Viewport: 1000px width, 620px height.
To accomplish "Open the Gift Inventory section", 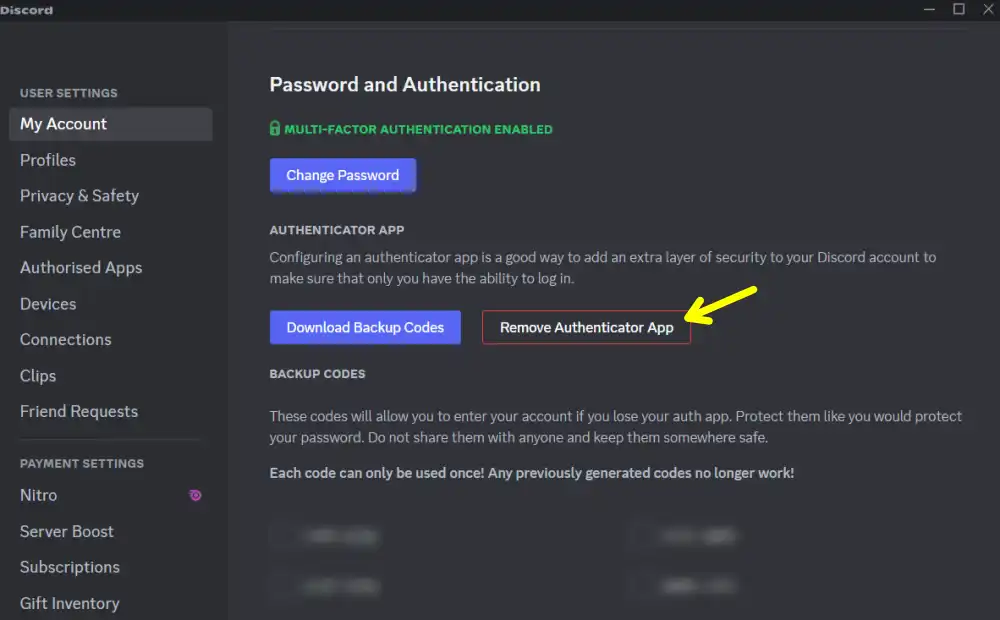I will [x=69, y=603].
